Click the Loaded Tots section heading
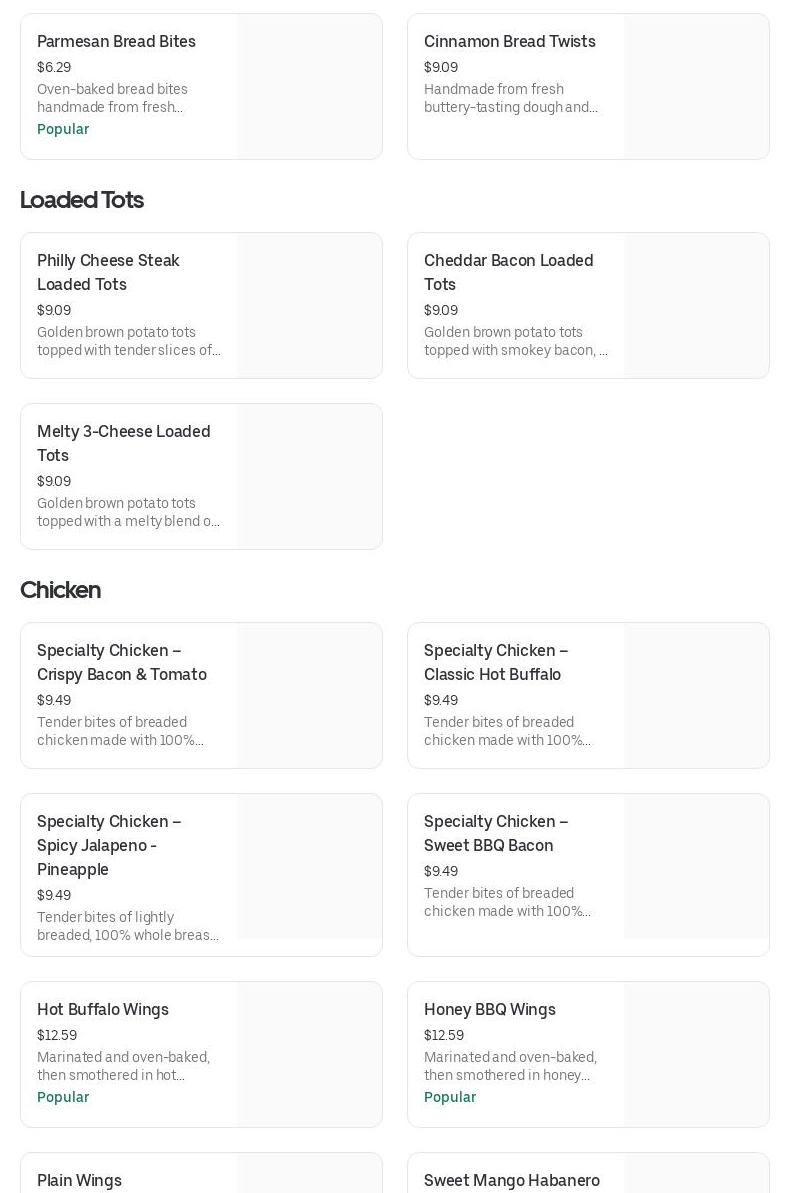 82,200
